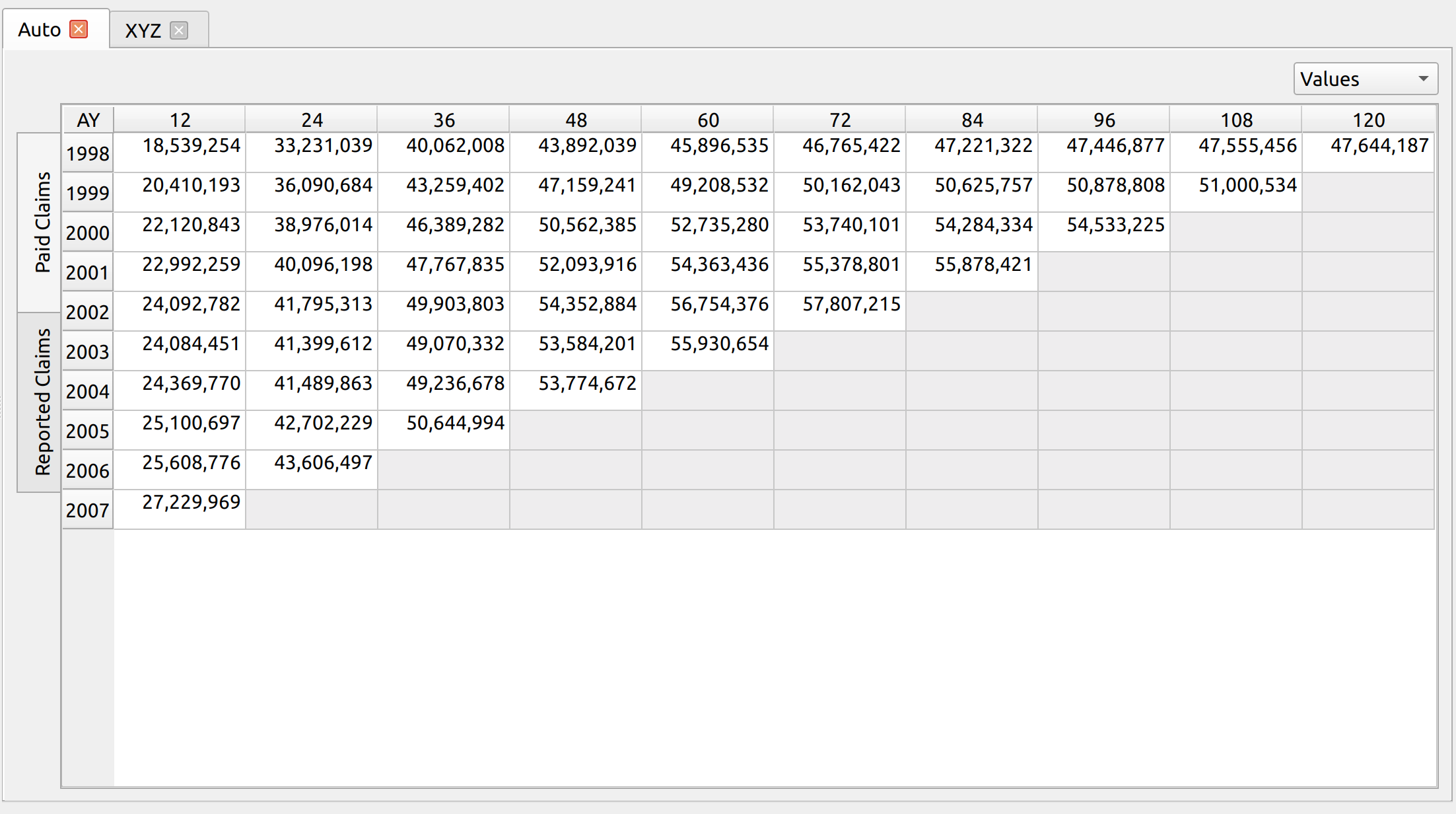The height and width of the screenshot is (814, 1456).
Task: Click the 36 column header
Action: [444, 120]
